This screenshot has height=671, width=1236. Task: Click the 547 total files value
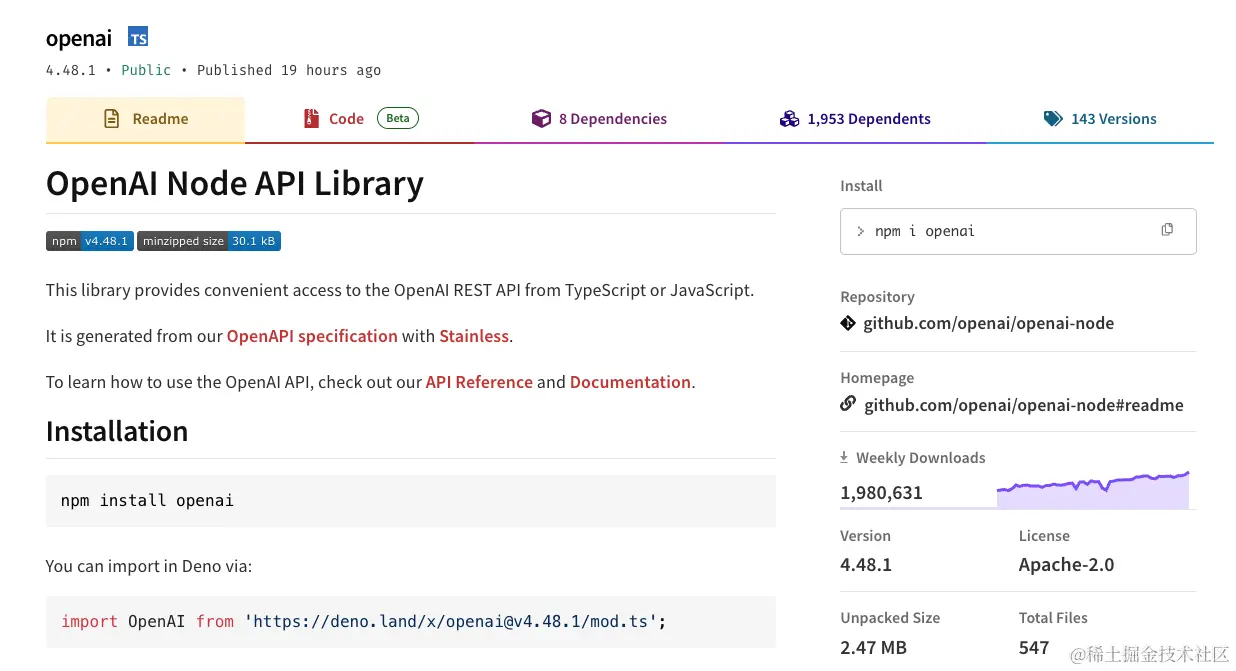pyautogui.click(x=1034, y=647)
